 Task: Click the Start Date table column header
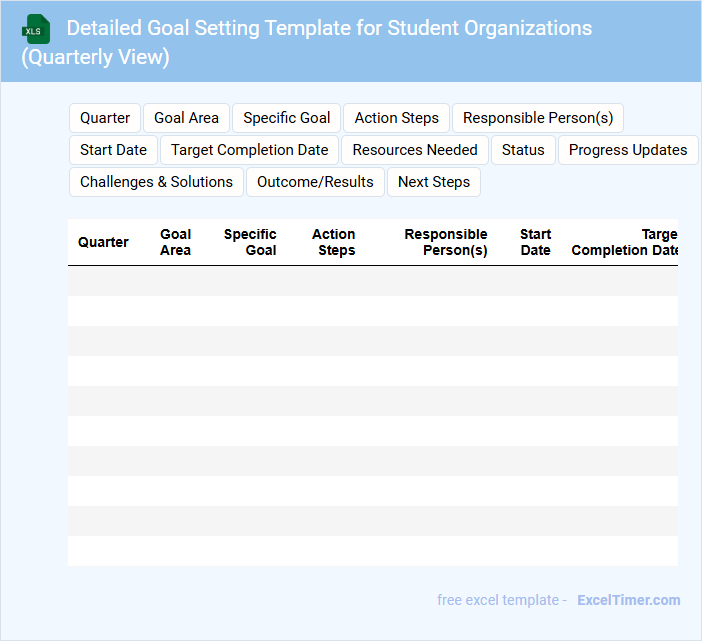[535, 242]
